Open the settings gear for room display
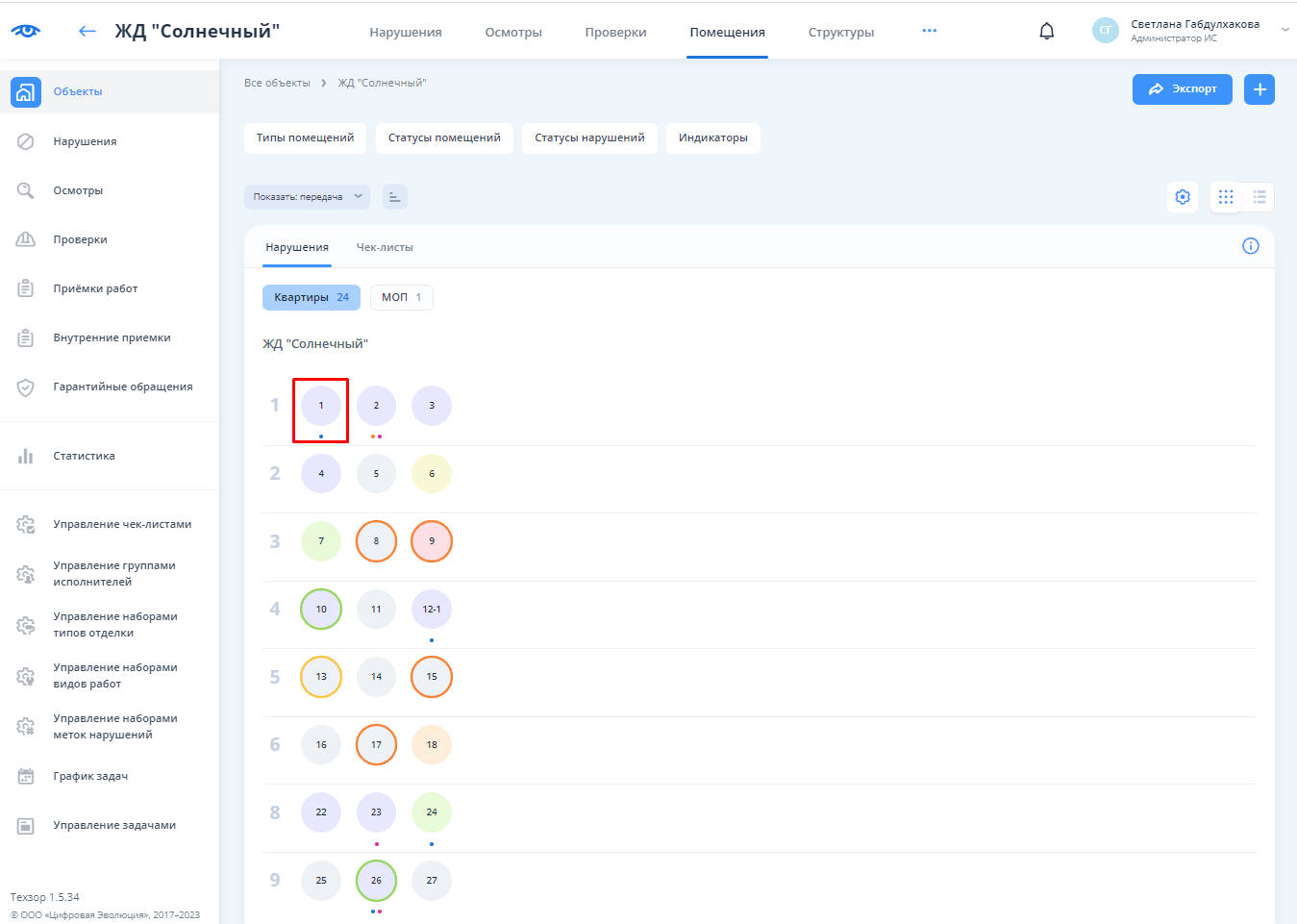 tap(1183, 197)
